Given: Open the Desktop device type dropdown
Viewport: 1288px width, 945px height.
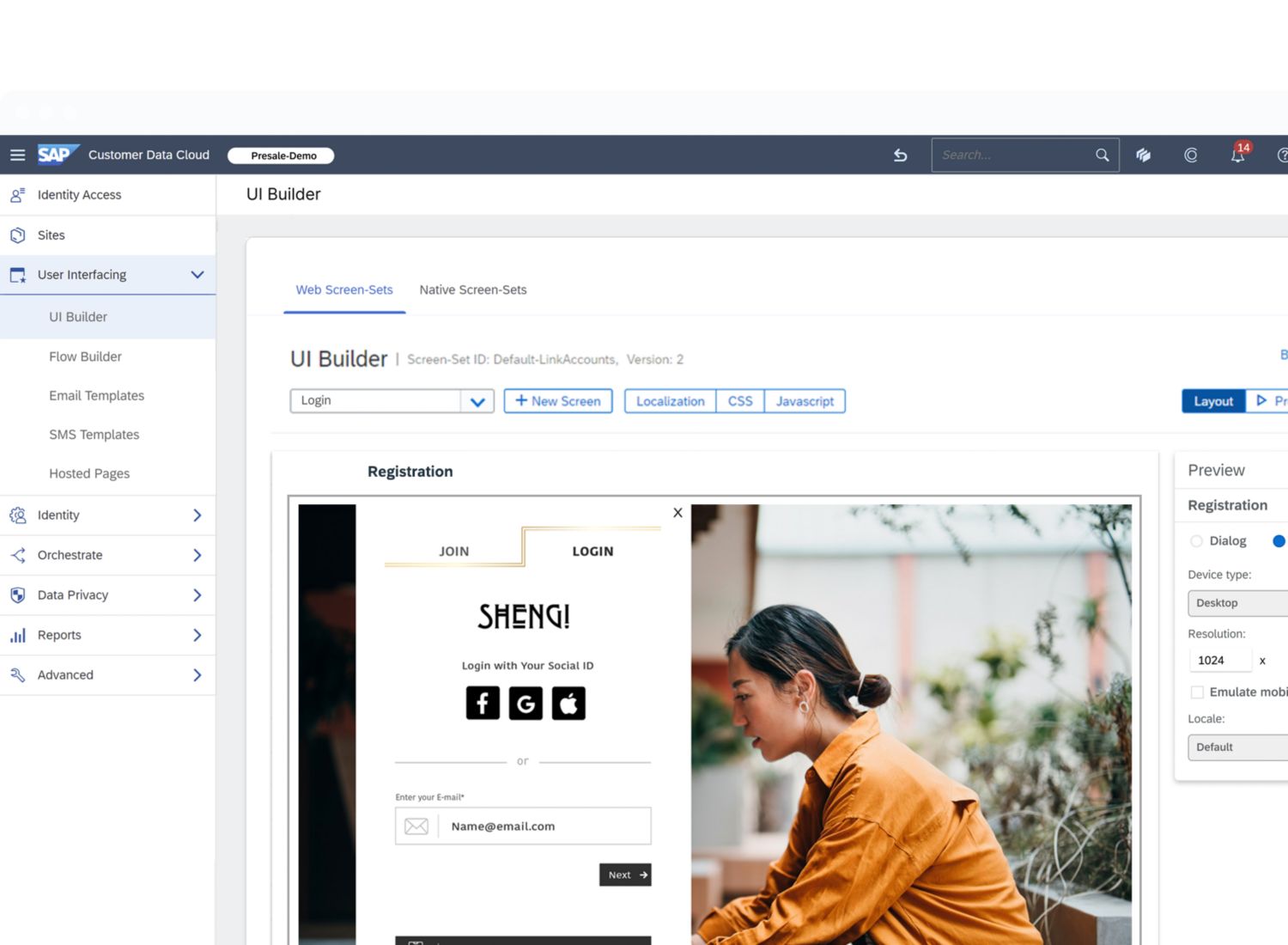Looking at the screenshot, I should [1237, 603].
